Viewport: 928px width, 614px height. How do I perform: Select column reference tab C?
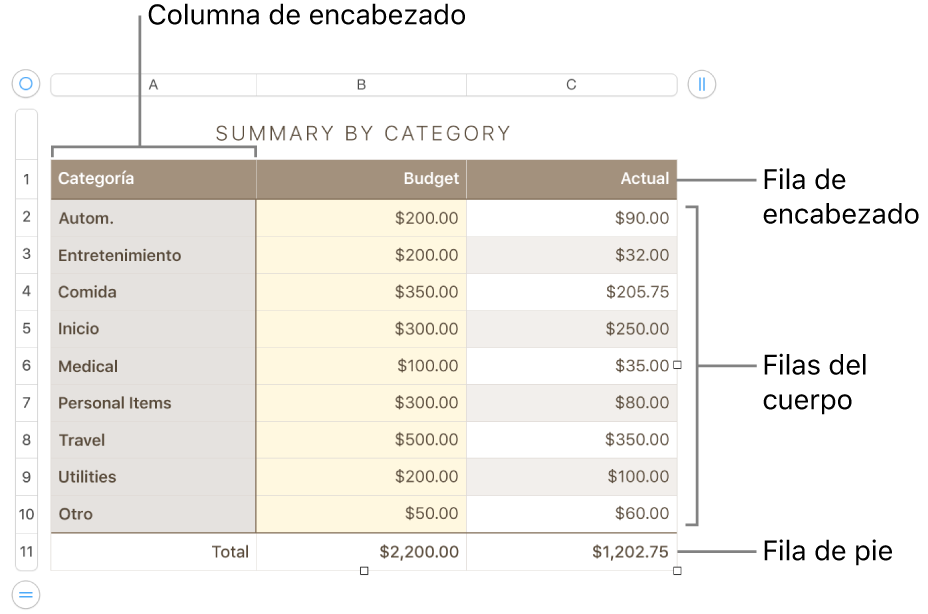pos(571,84)
